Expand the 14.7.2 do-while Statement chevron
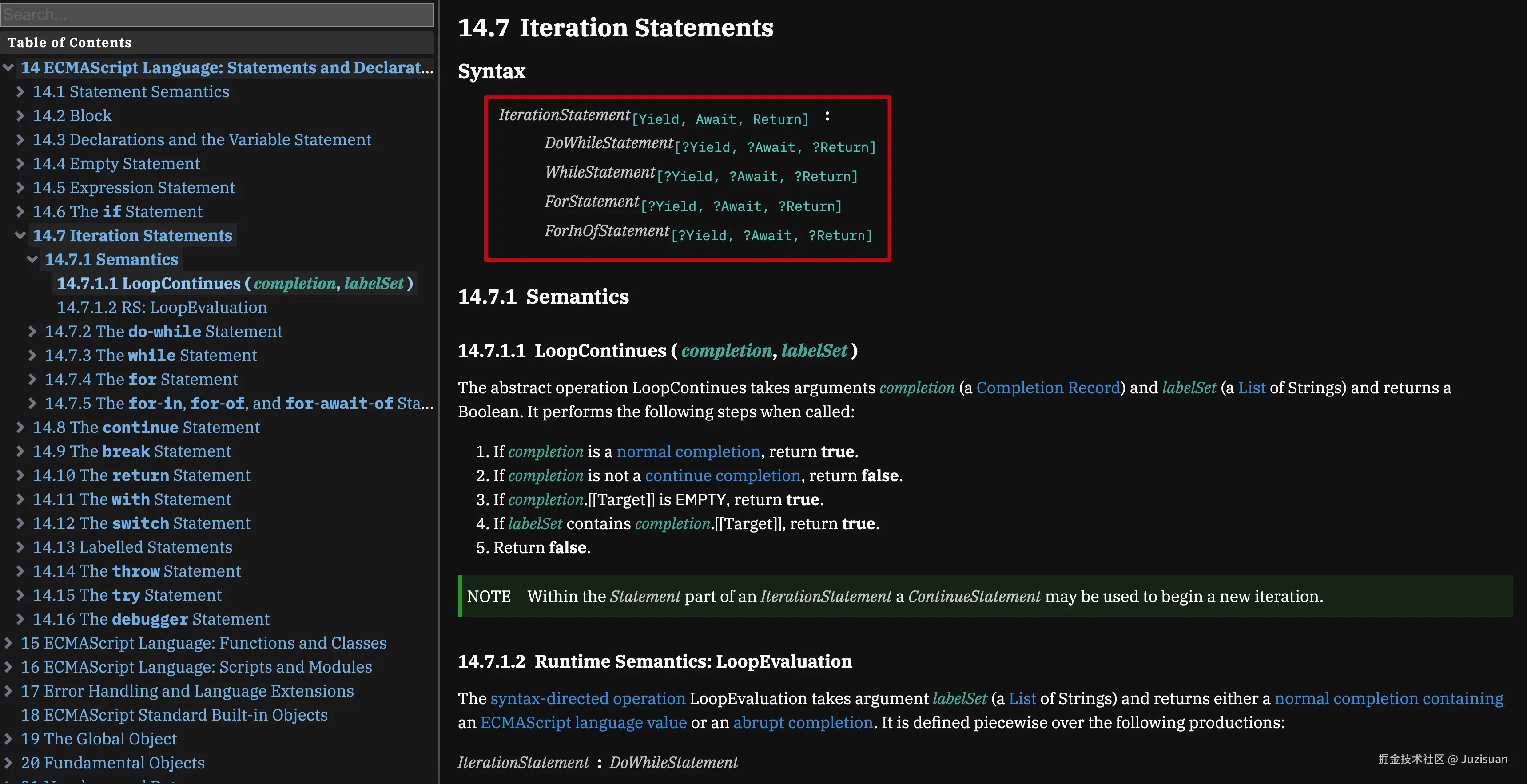This screenshot has height=784, width=1527. pos(32,331)
